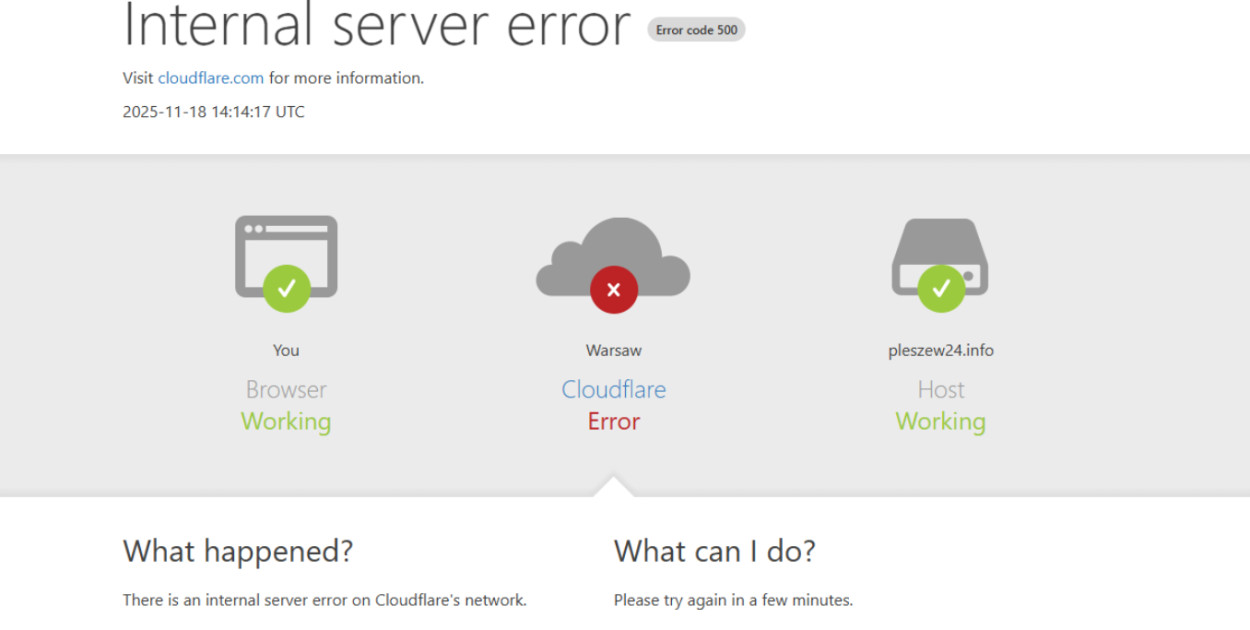The width and height of the screenshot is (1250, 630).
Task: Click the pleszew24.info host name
Action: point(940,350)
